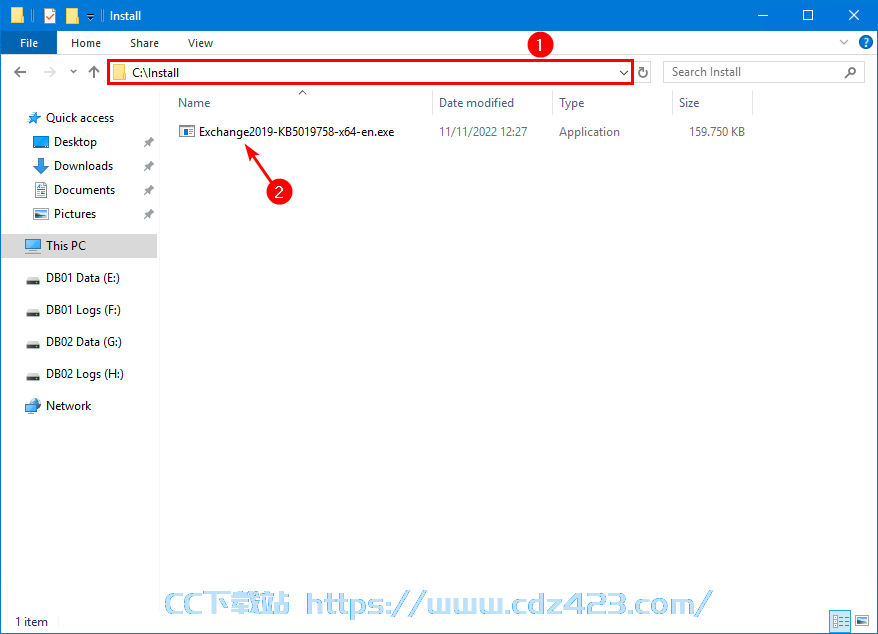This screenshot has width=878, height=634.
Task: Open Downloads in the navigation pane
Action: [x=83, y=166]
